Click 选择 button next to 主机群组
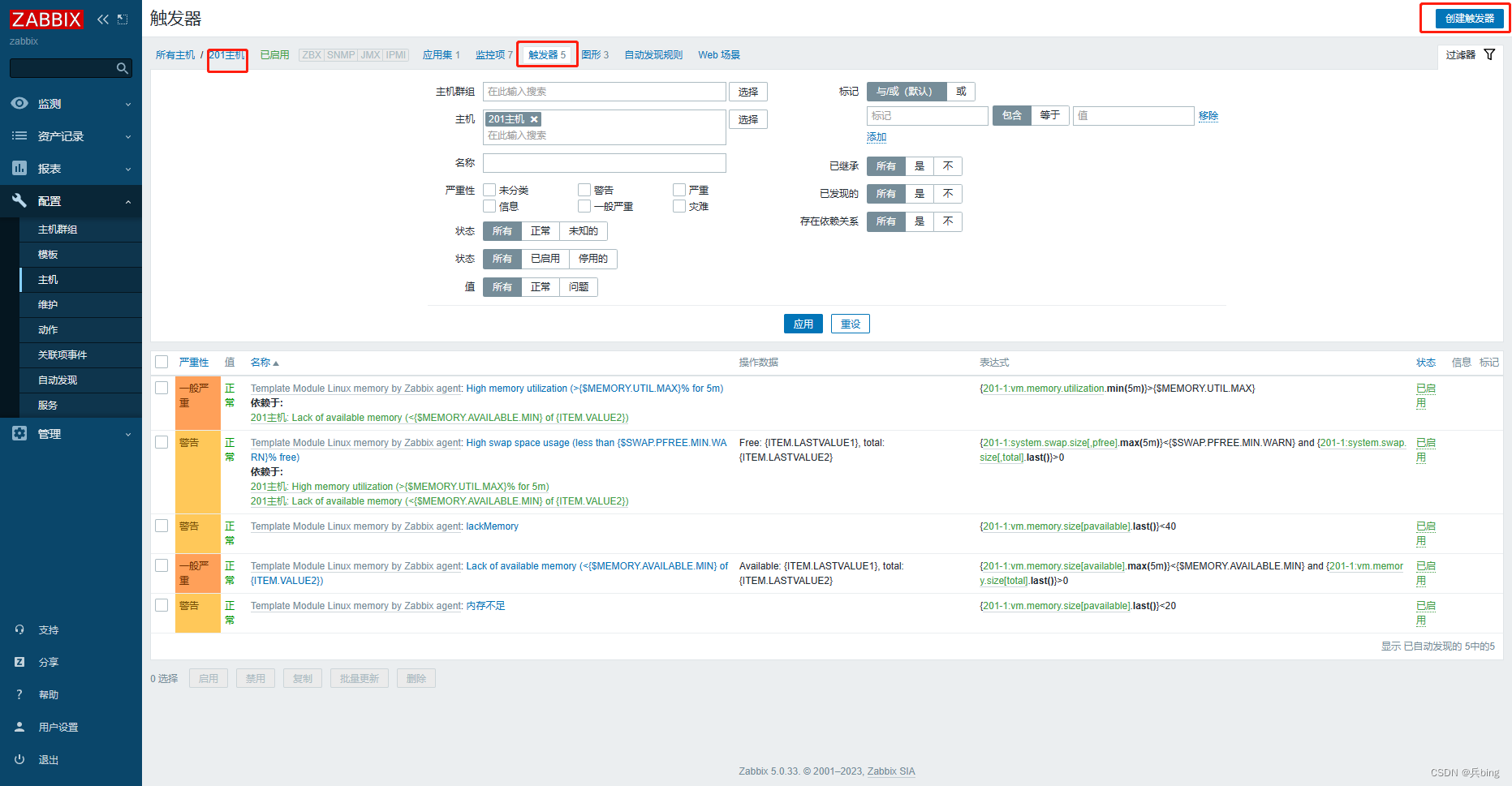 tap(748, 92)
